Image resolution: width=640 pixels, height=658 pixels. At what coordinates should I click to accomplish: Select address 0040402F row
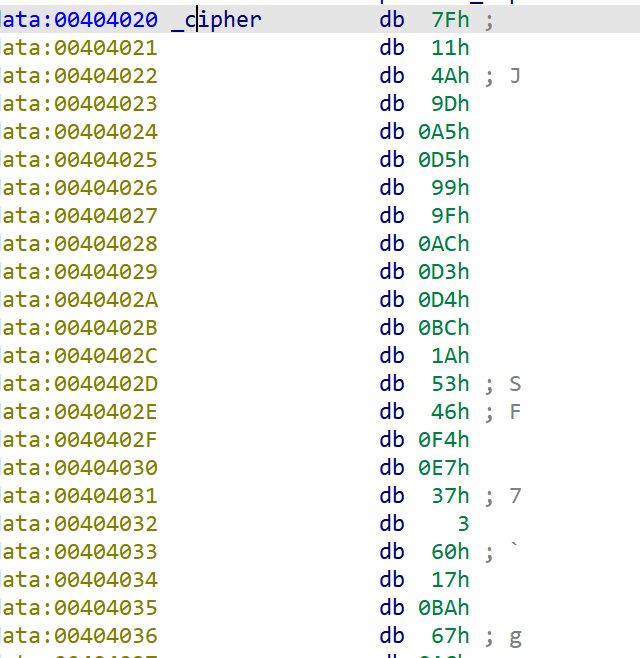[80, 440]
